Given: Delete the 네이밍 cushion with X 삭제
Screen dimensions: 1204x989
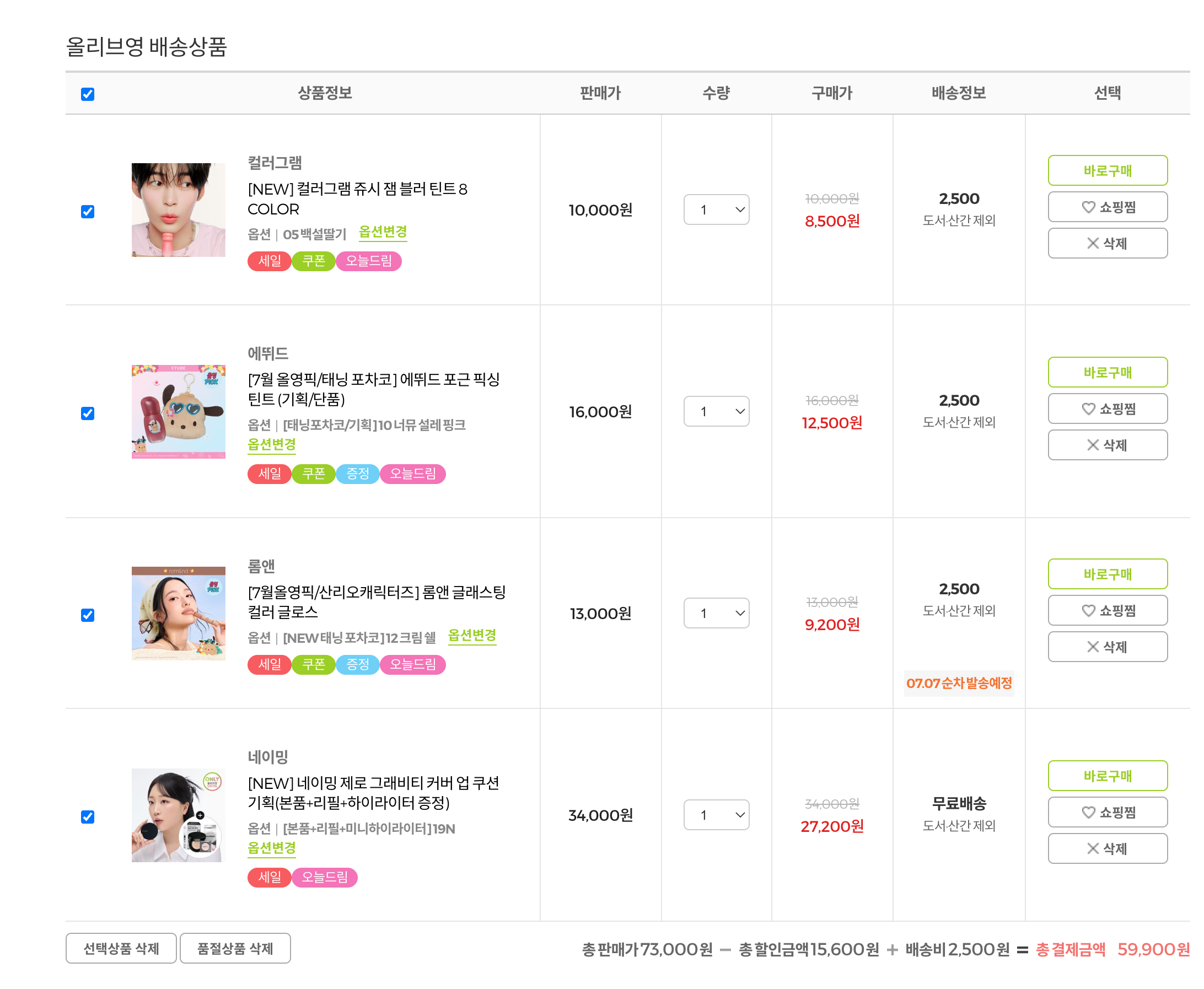Looking at the screenshot, I should (1106, 848).
